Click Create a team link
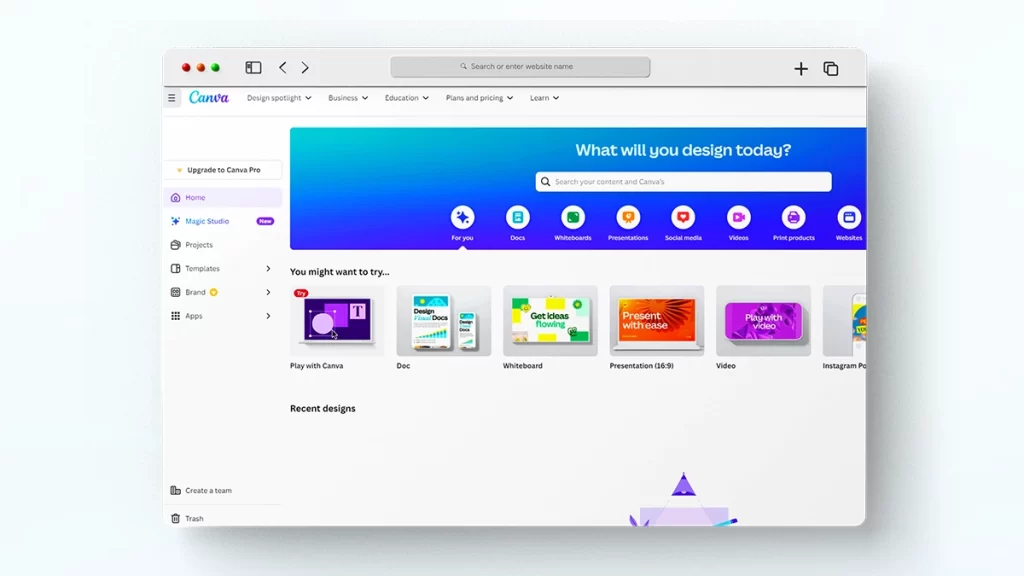1024x576 pixels. [207, 491]
